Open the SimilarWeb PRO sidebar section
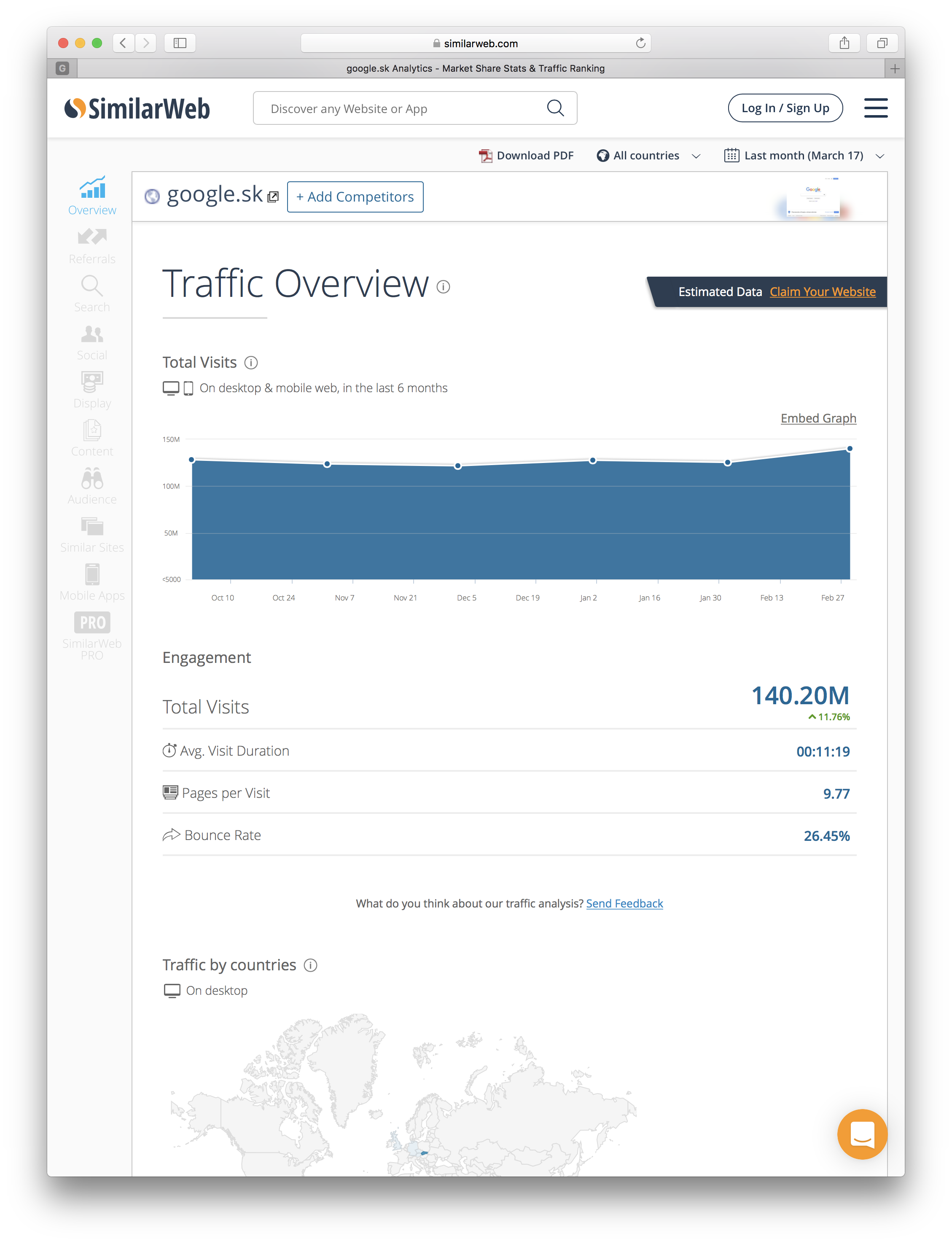The width and height of the screenshot is (952, 1244). pos(92,636)
